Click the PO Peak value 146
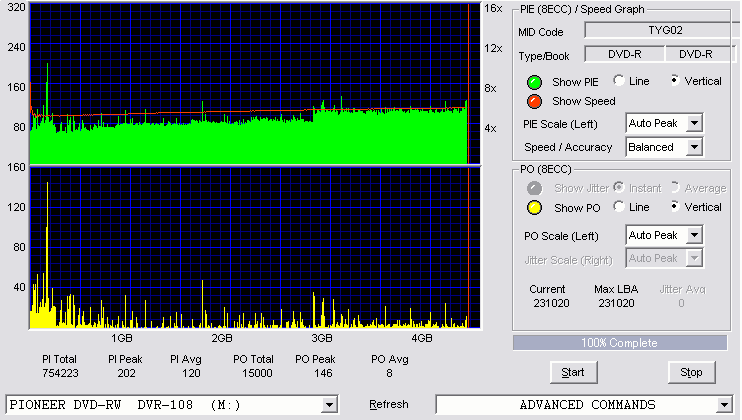 click(x=323, y=373)
